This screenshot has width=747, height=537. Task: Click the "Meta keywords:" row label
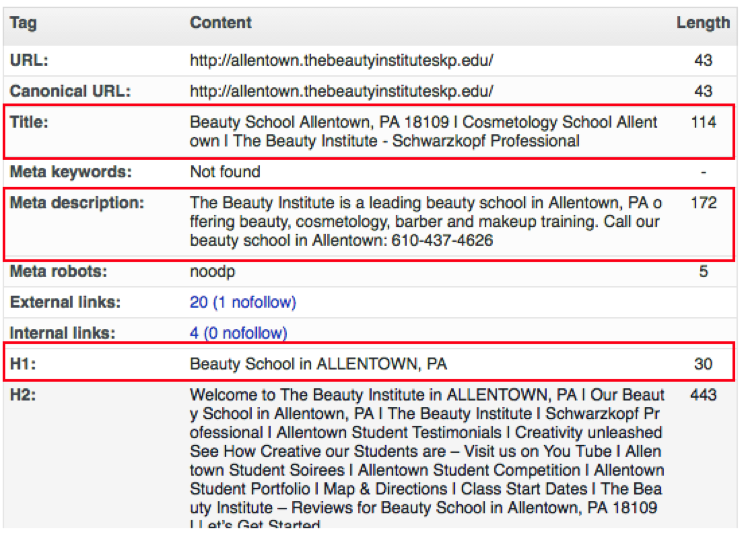tap(70, 172)
